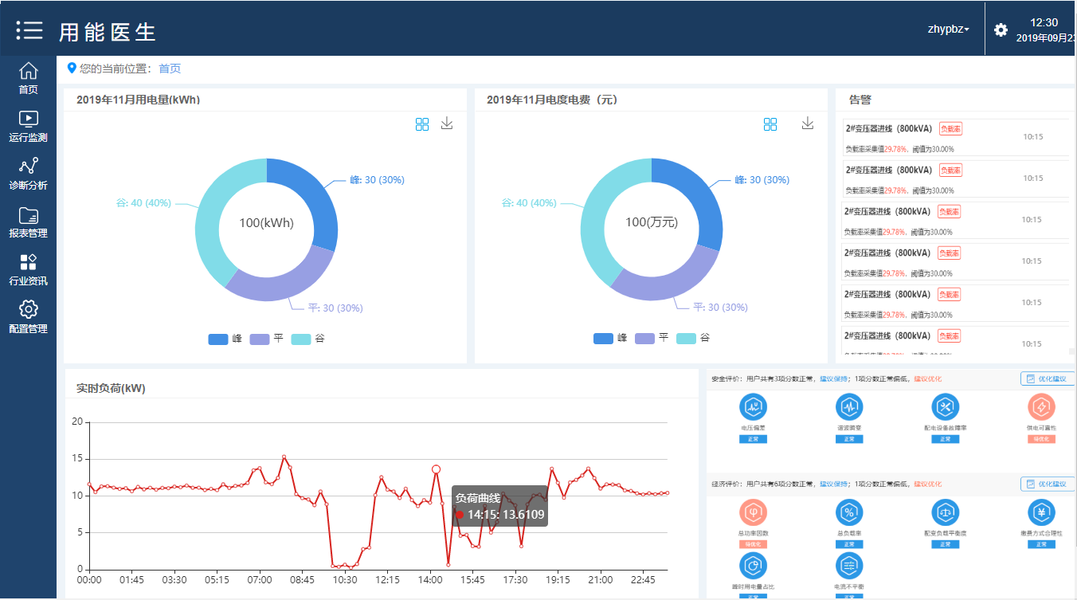Toggle 平 legend in 用电量 chart
Screen dimensions: 1077x600
point(267,338)
